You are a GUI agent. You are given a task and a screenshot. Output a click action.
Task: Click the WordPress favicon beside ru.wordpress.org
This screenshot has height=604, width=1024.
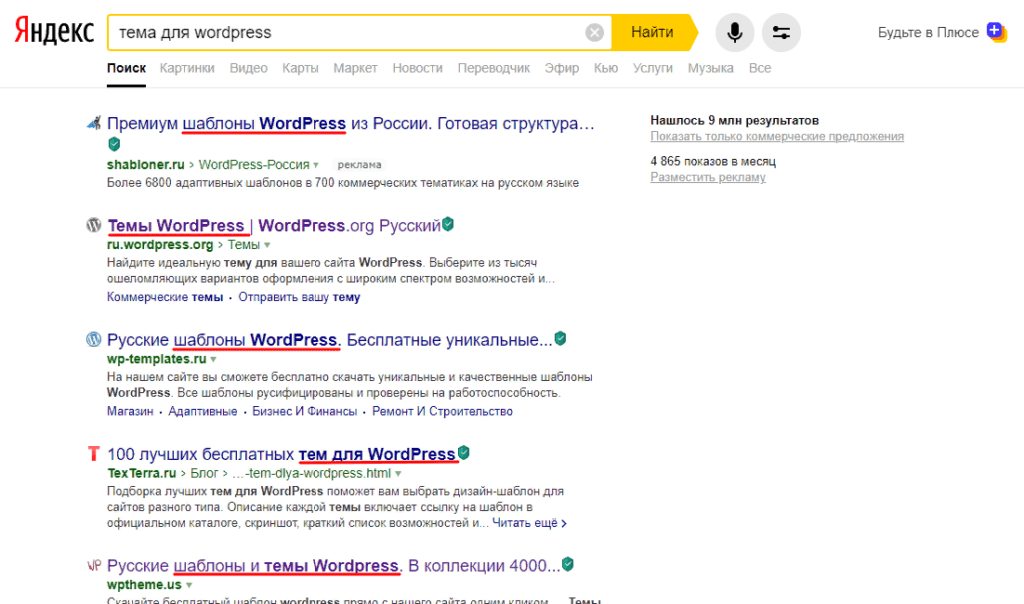[x=94, y=225]
